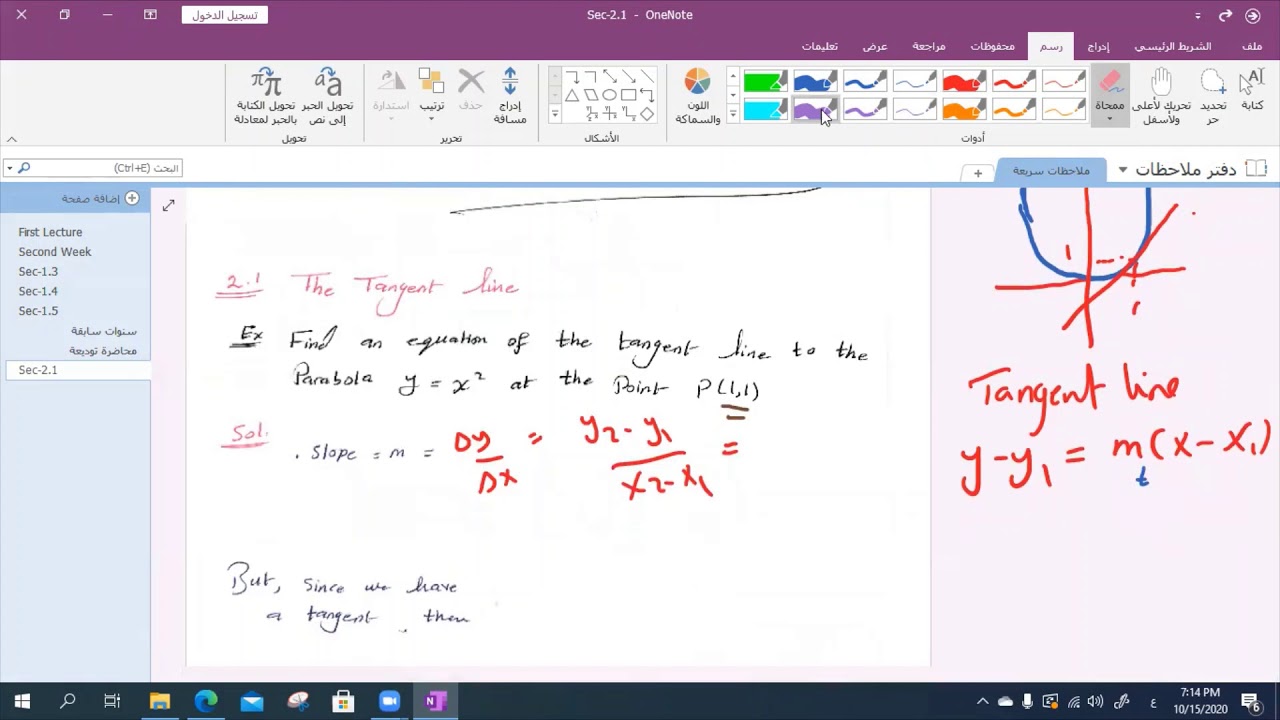Choose the thick blue marker pen
Screen dimensions: 1280x720
[x=815, y=81]
